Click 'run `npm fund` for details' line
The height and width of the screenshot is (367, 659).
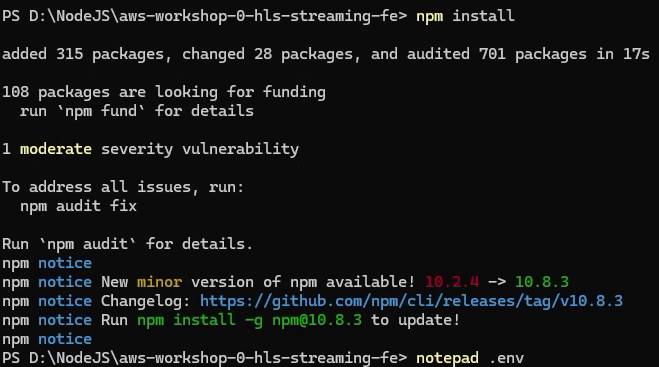(137, 111)
